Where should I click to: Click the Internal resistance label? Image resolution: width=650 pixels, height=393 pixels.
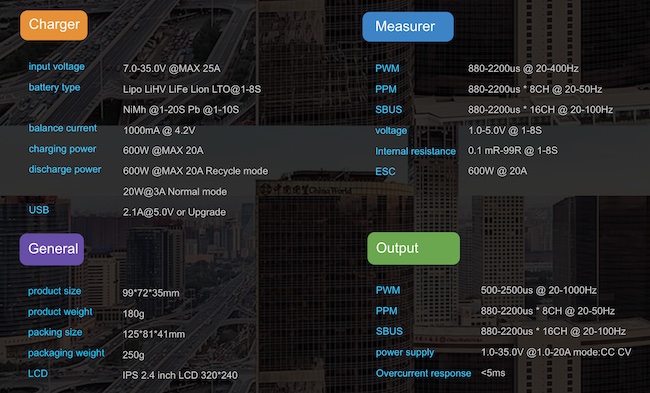[415, 151]
